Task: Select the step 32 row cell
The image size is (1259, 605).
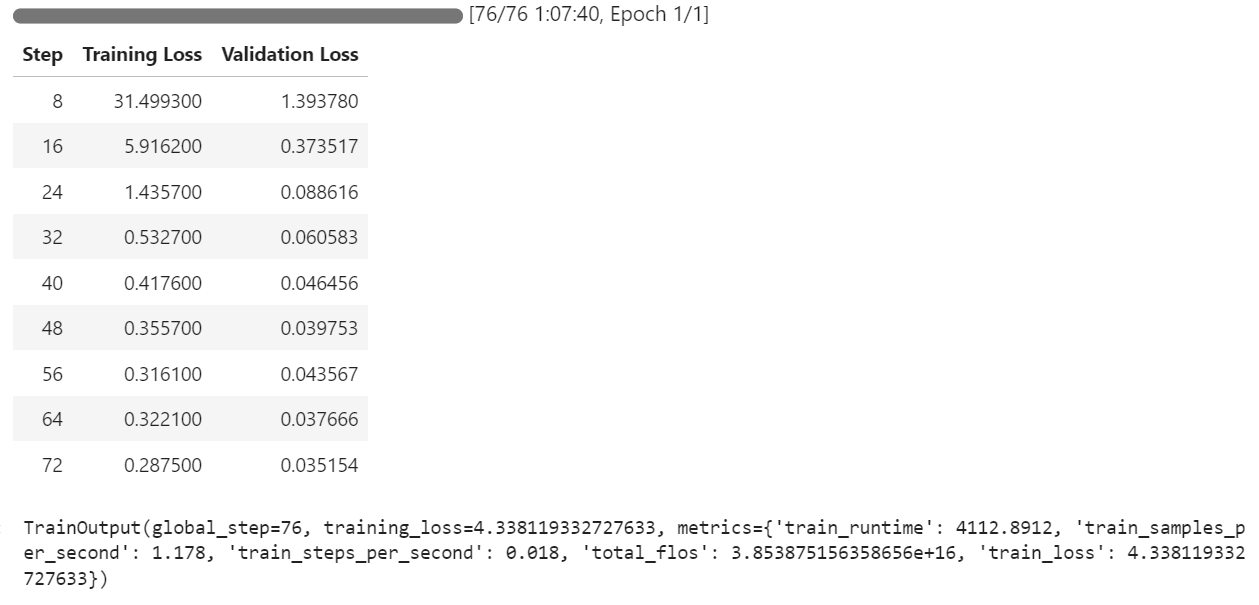Action: coord(52,238)
